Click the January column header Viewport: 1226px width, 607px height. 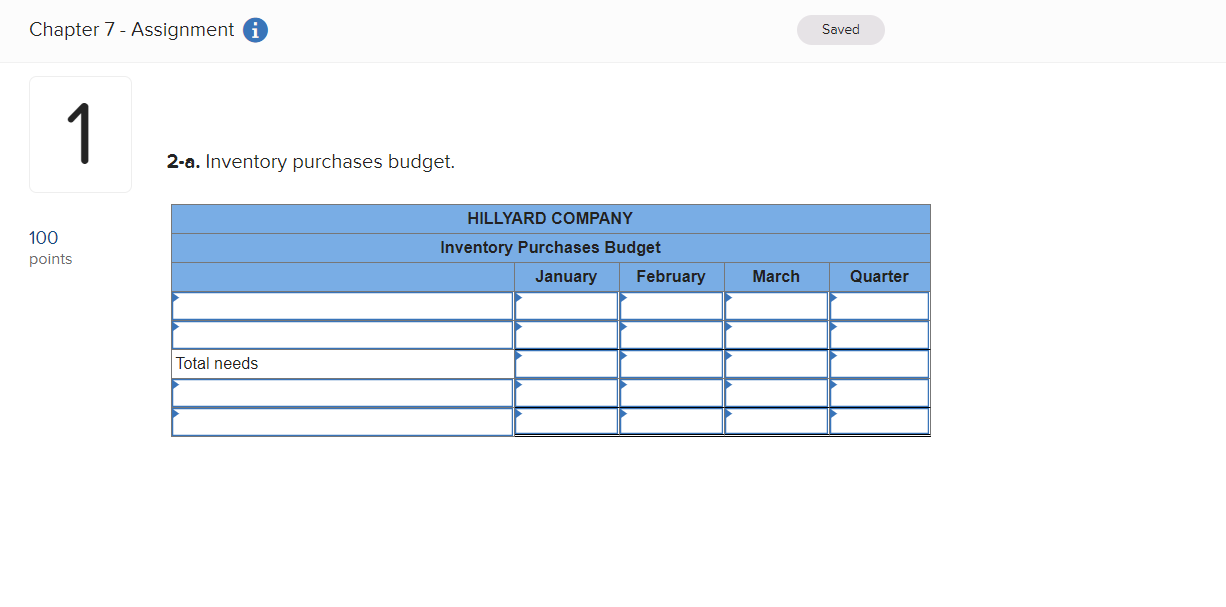pos(566,277)
